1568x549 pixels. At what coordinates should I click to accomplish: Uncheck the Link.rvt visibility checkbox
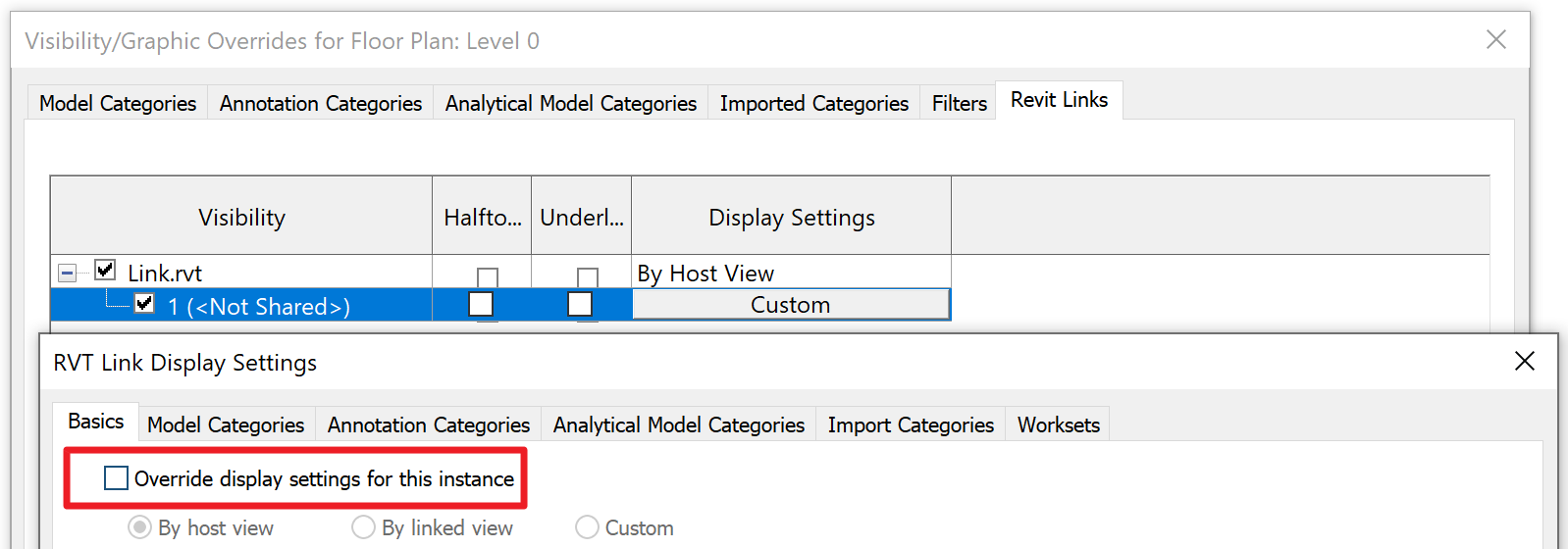pos(105,270)
